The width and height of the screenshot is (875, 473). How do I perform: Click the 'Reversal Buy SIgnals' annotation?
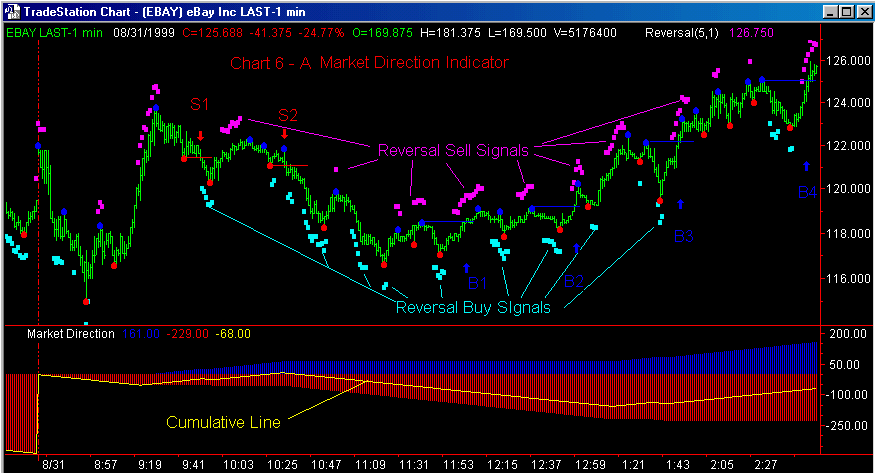[x=473, y=307]
